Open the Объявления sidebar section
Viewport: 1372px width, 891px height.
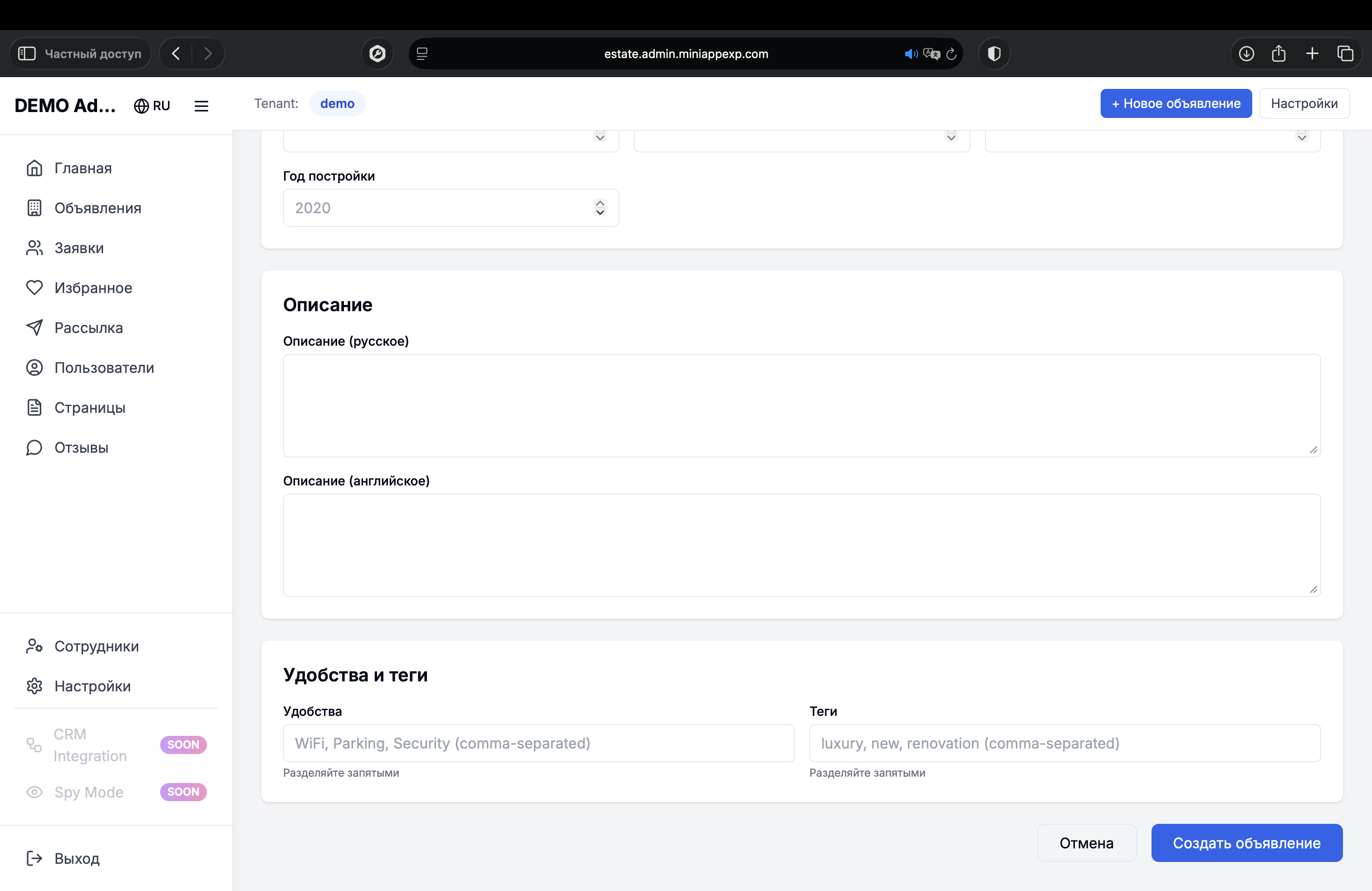pyautogui.click(x=98, y=208)
